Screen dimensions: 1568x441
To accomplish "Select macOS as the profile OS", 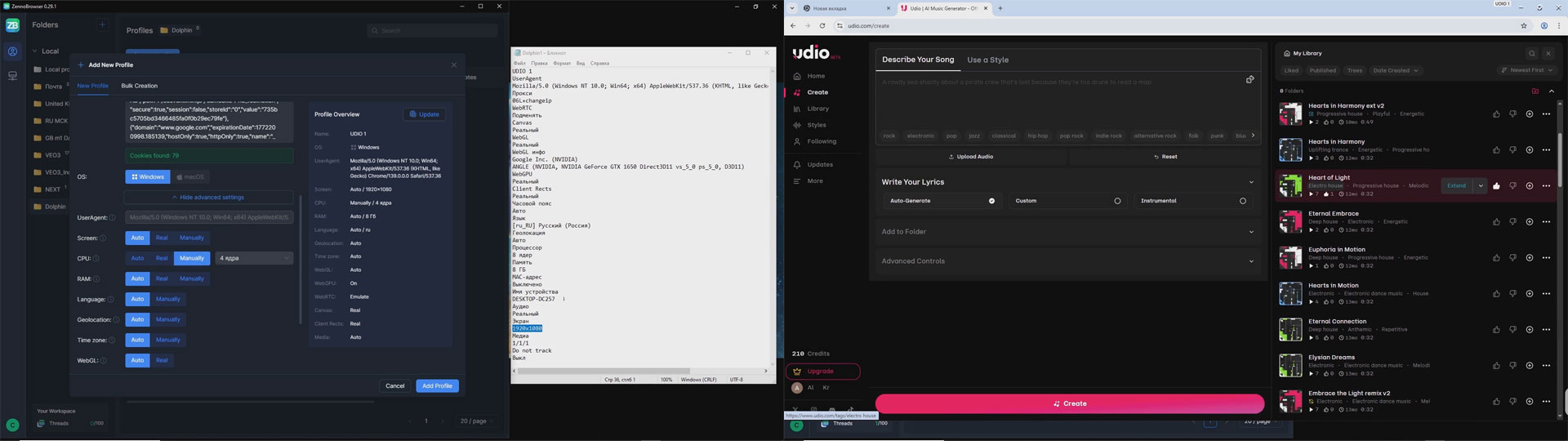I will [x=190, y=176].
